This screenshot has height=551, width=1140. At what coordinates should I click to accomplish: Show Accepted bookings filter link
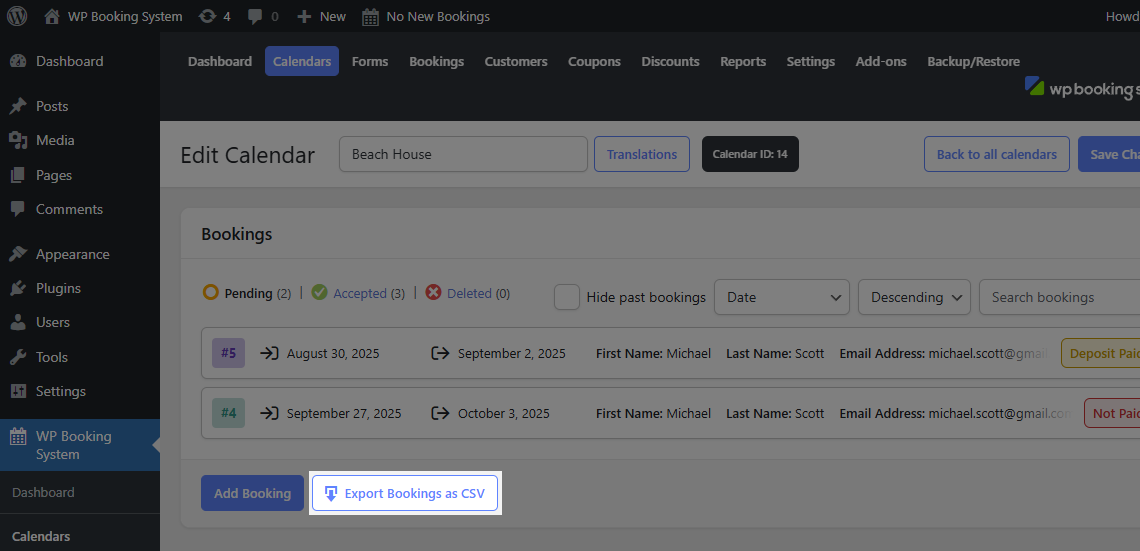[359, 294]
